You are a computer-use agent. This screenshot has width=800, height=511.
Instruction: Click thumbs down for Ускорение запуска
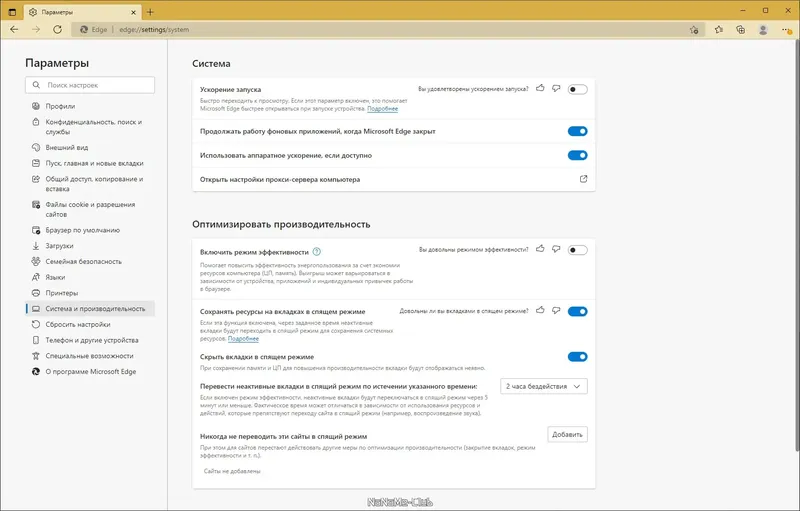pos(556,88)
